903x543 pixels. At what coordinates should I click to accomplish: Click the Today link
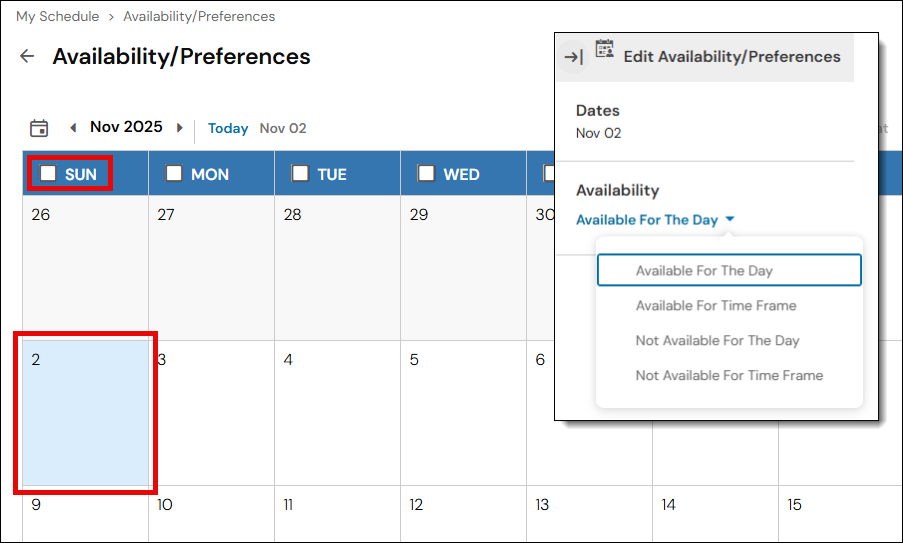[228, 128]
